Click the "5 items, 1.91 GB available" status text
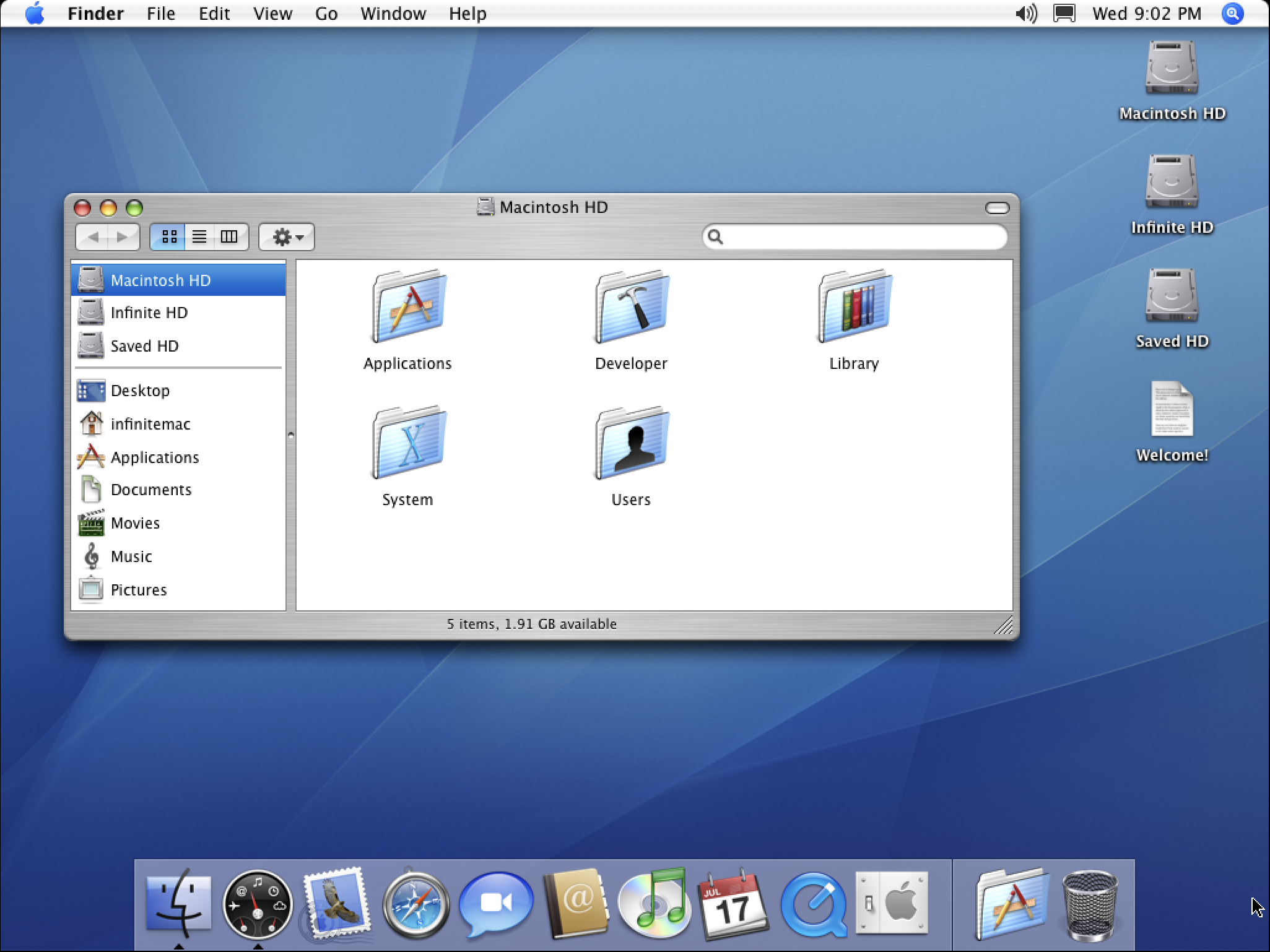The width and height of the screenshot is (1270, 952). 532,624
